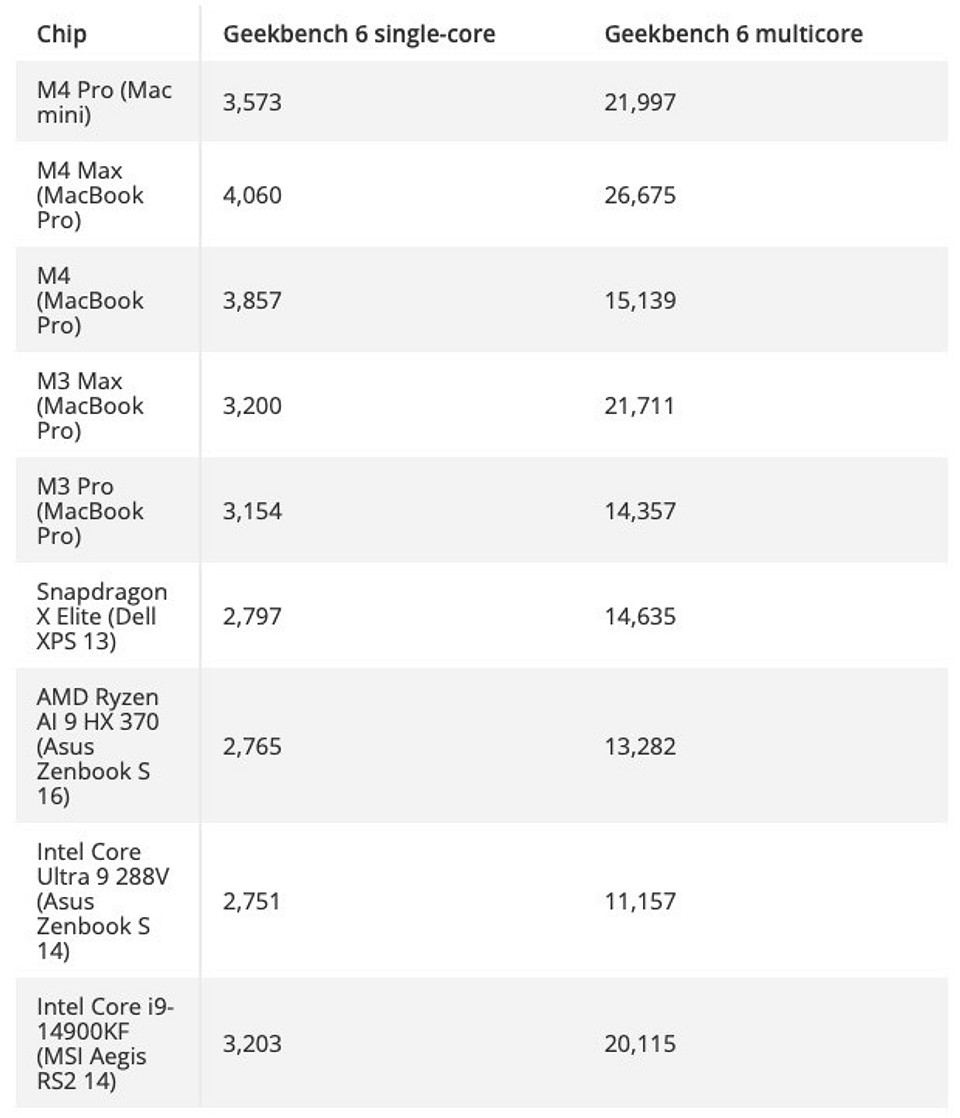The image size is (960, 1118).
Task: Click the M3 Max (MacBook Pro) chip name
Action: (90, 406)
